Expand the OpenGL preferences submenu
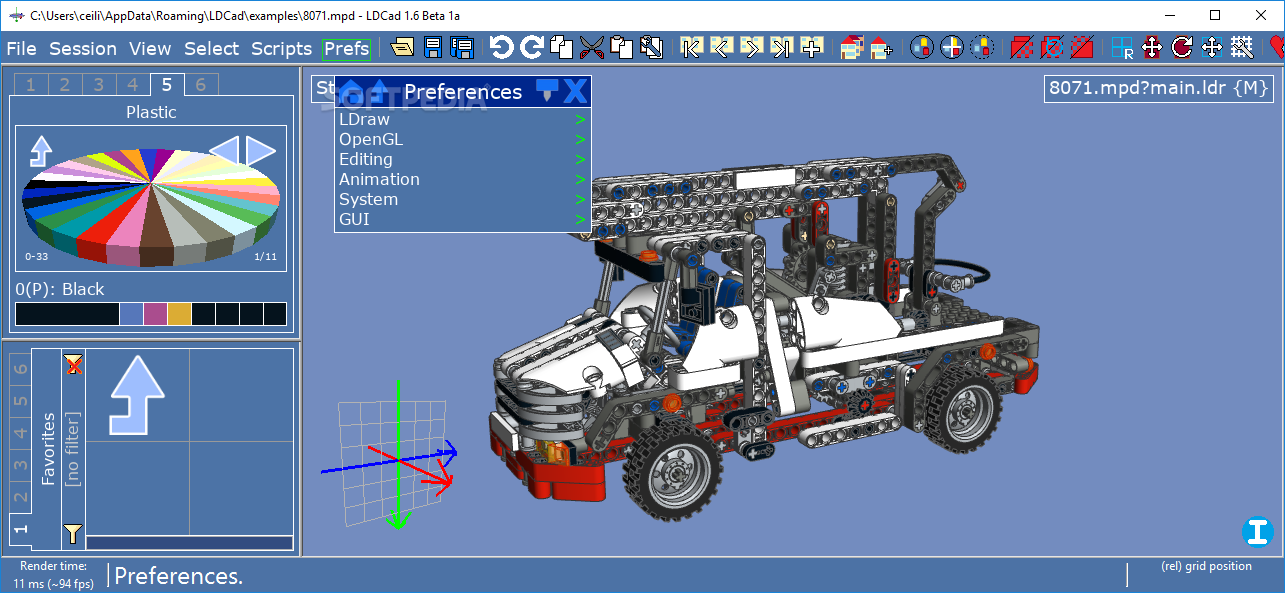This screenshot has width=1285, height=593. [463, 139]
